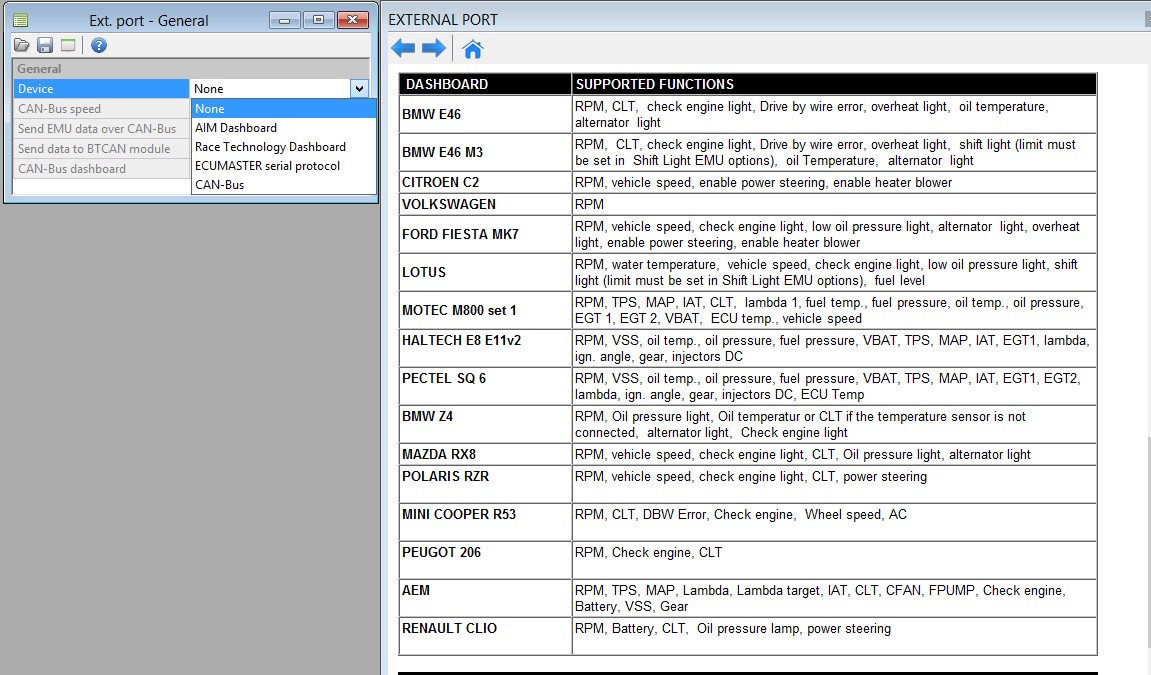Viewport: 1151px width, 675px height.
Task: Click the Ext. port window title icon
Action: click(x=20, y=20)
